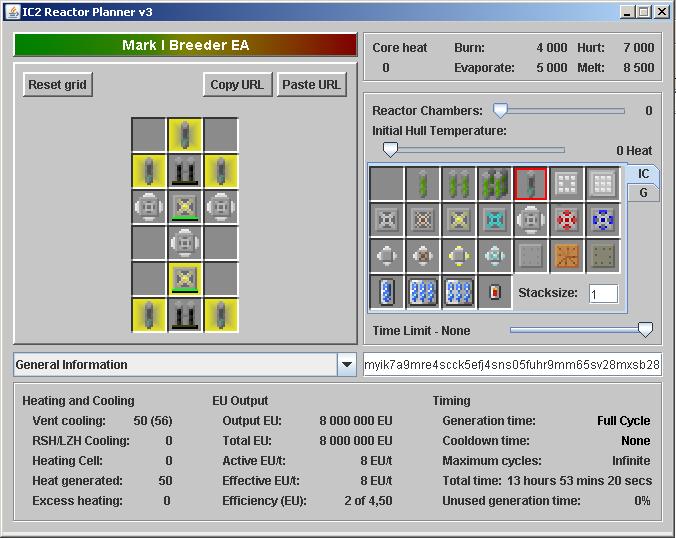676x538 pixels.
Task: Select the 30k Coolant Cell, second in the bottom row
Action: tap(422, 292)
